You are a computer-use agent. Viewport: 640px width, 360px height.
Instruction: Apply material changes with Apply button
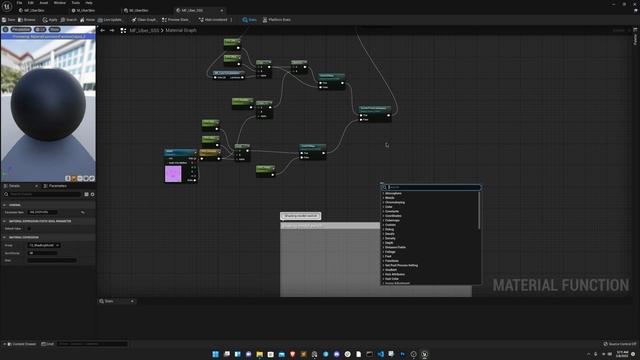click(x=50, y=20)
